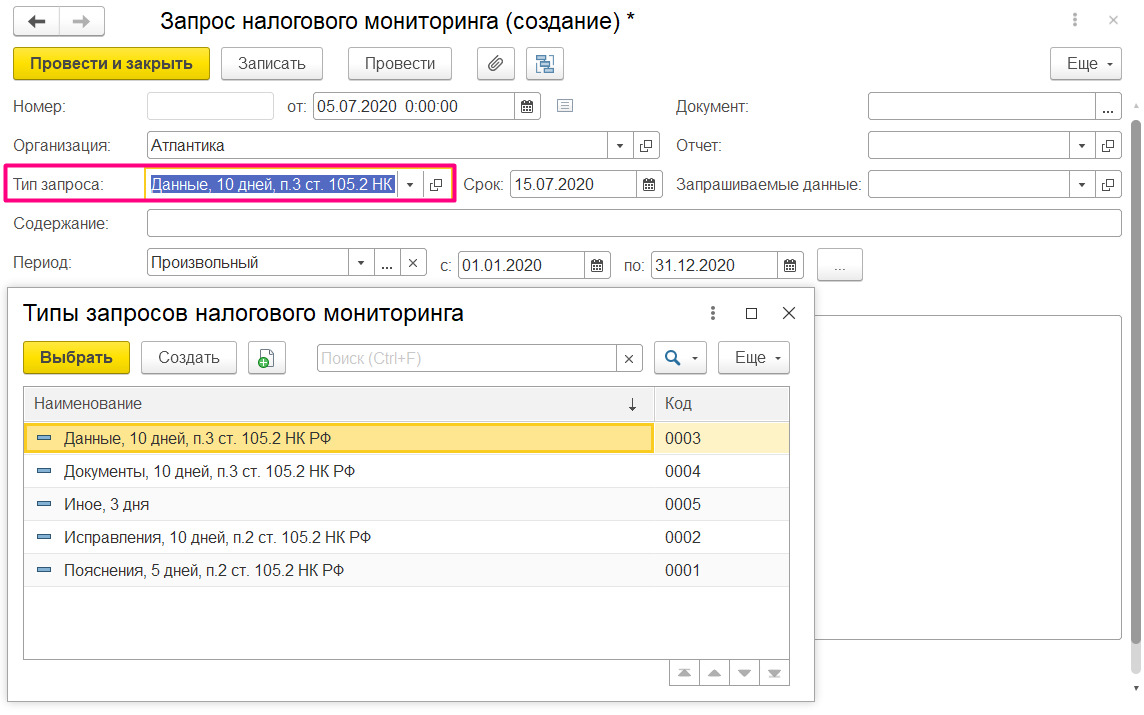1144x715 pixels.
Task: Clear the Период value with the × icon
Action: (412, 261)
